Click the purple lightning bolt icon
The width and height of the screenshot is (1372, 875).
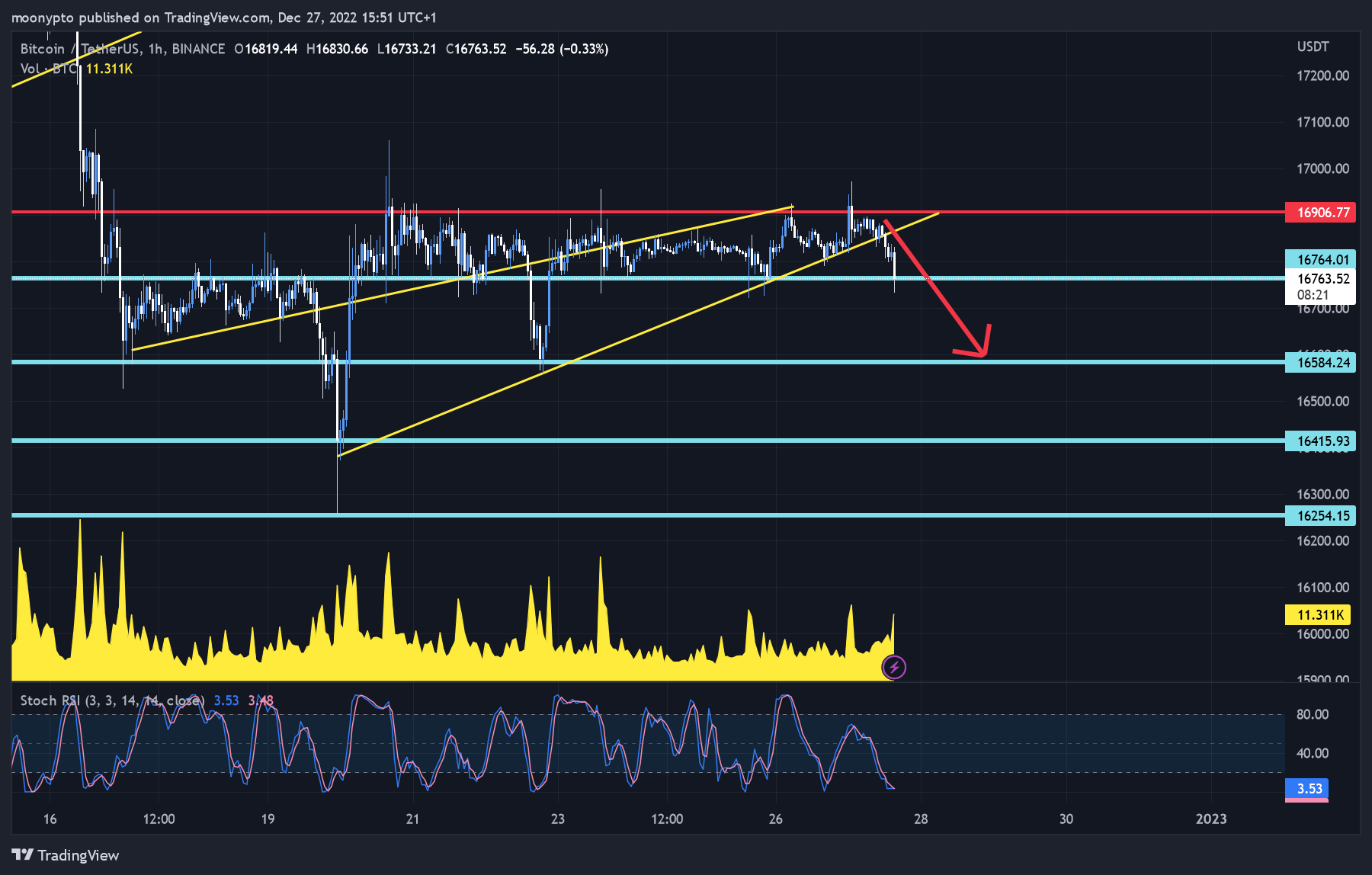(894, 668)
